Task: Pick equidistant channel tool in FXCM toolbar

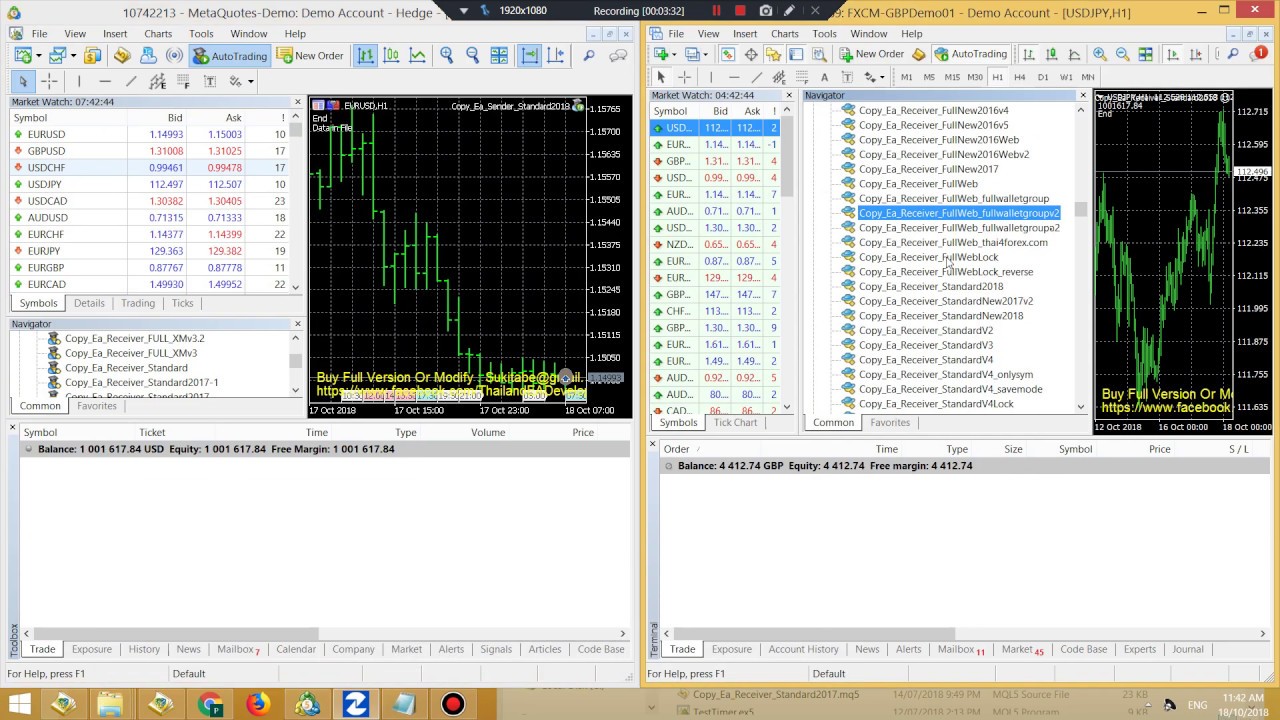Action: click(x=779, y=77)
